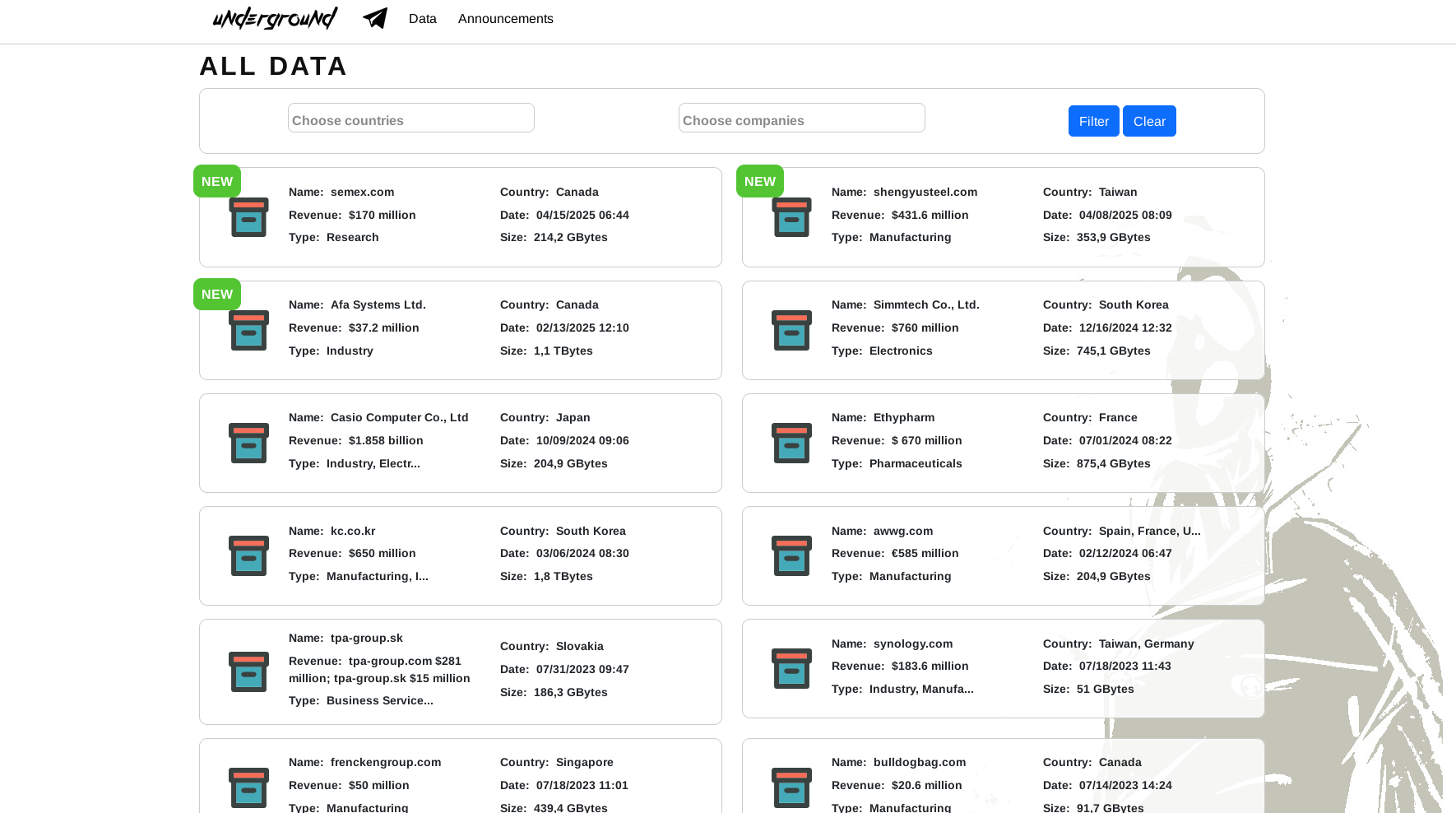Click the country Taiwan, Germany

1147,643
